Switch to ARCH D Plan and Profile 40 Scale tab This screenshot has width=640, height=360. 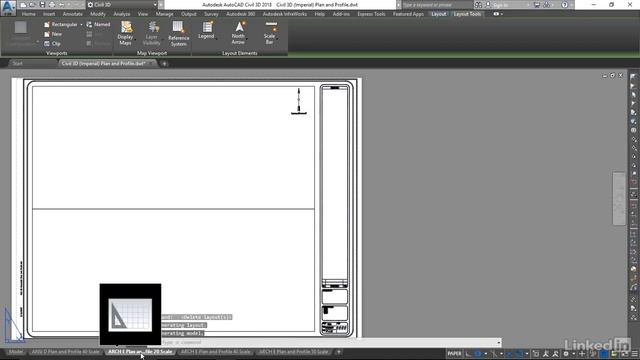coord(65,352)
